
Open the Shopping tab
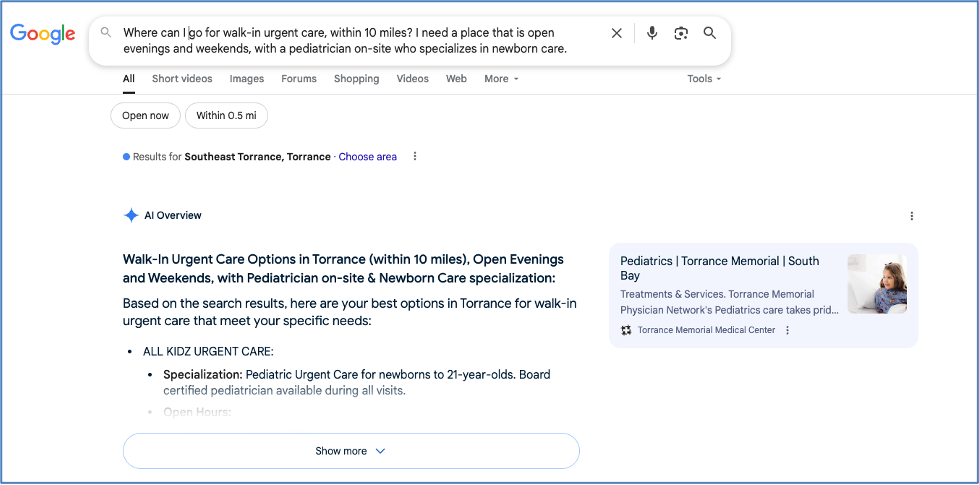tap(357, 79)
